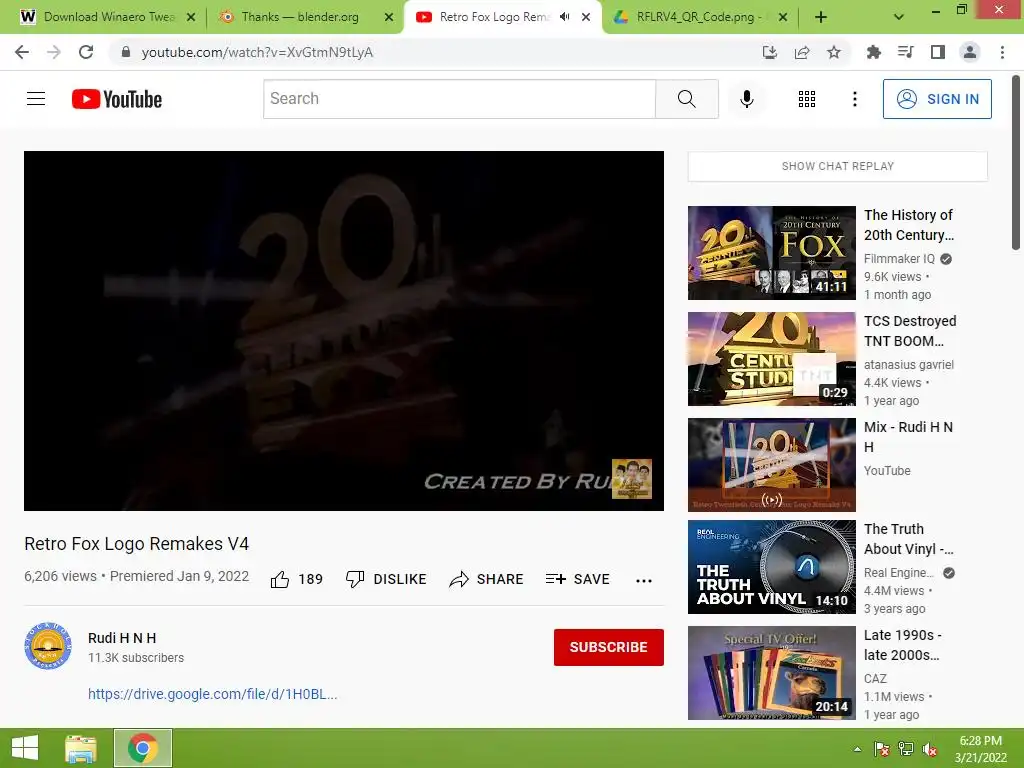Click The Truth About Vinyl title
The image size is (1024, 768).
pos(908,539)
